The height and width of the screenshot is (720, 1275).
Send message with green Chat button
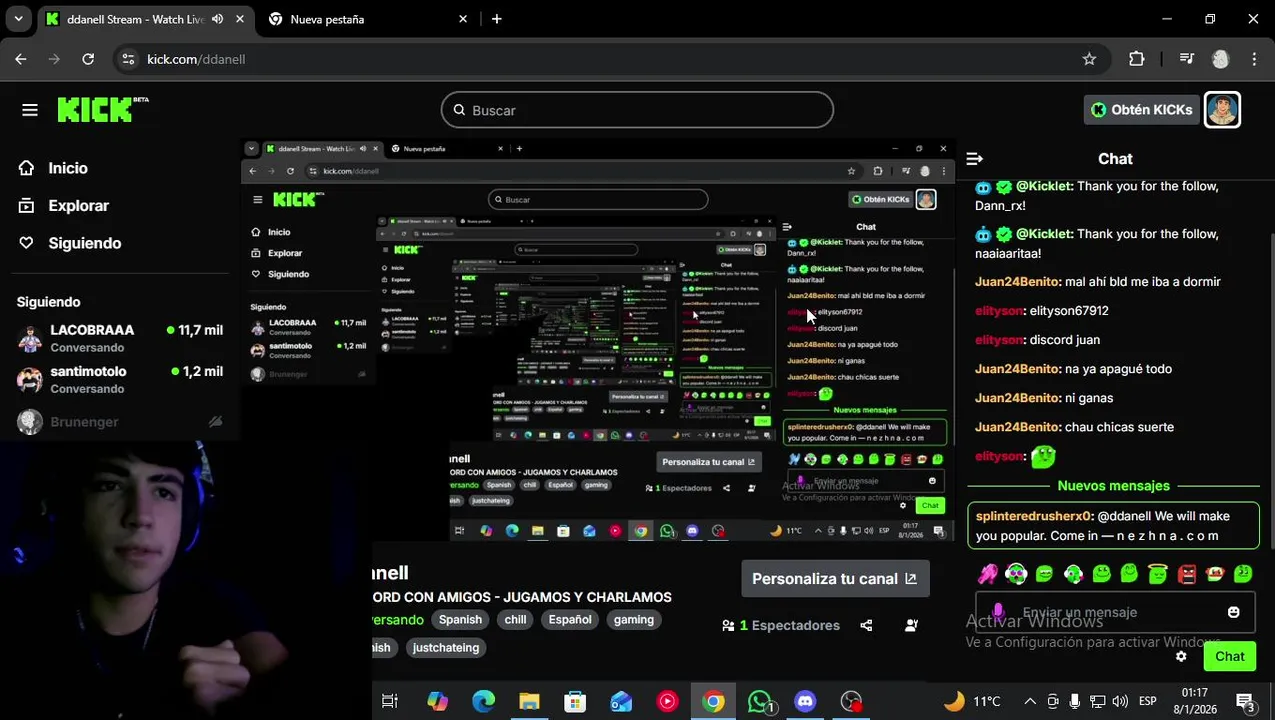(1229, 656)
